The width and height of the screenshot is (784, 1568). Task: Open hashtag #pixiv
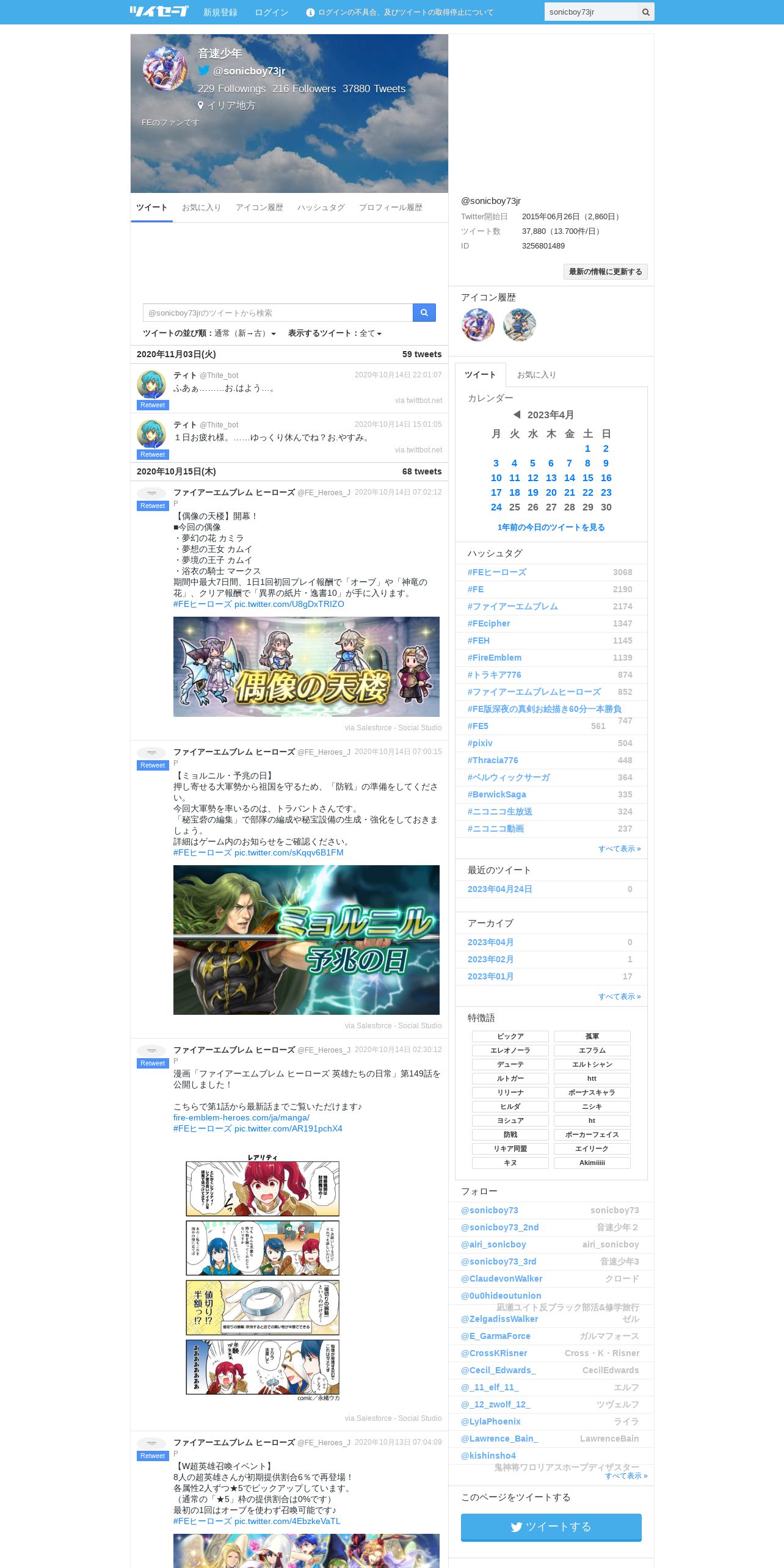point(480,743)
